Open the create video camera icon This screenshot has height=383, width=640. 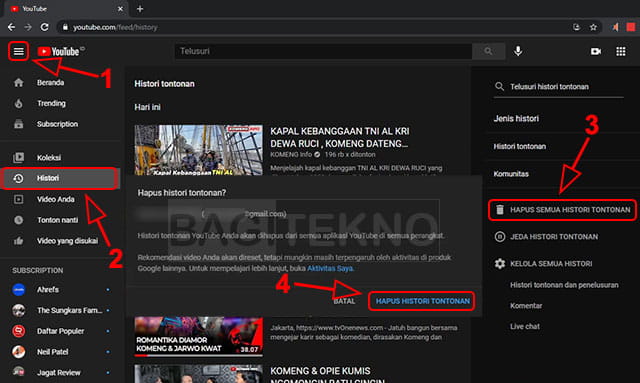pyautogui.click(x=596, y=51)
